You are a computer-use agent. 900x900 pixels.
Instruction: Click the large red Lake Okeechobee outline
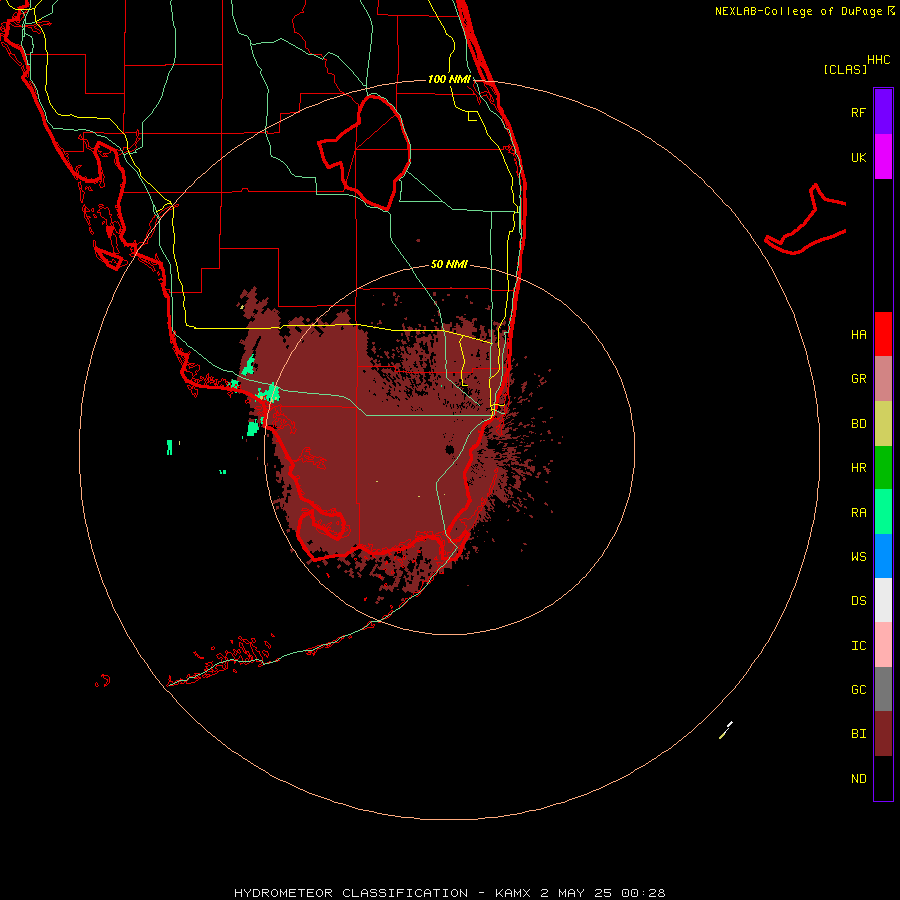pyautogui.click(x=364, y=153)
